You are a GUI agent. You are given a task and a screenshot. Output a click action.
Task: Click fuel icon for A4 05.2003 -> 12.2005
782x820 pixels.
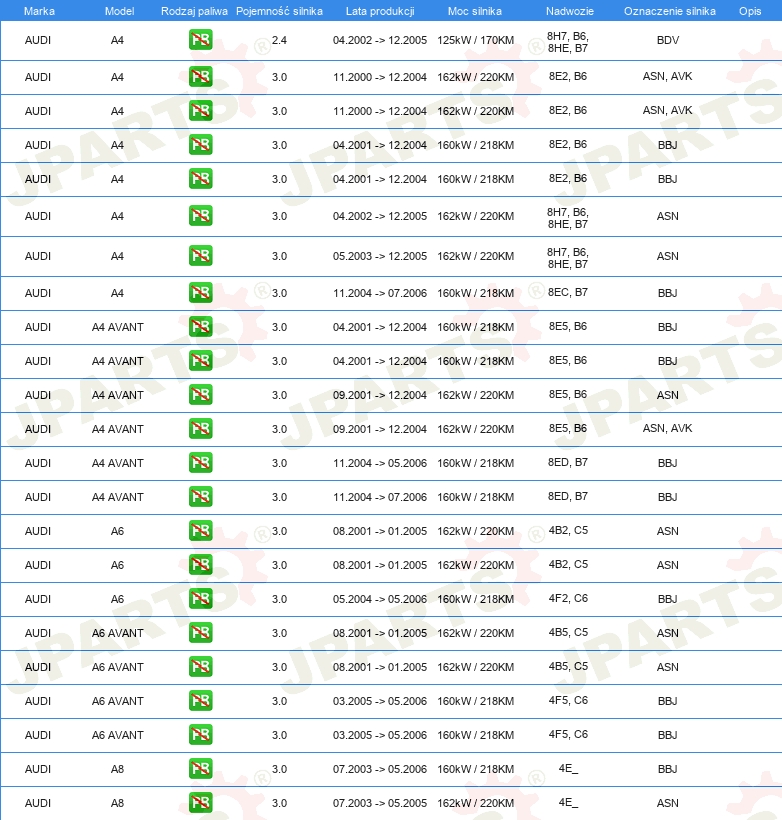click(x=200, y=256)
